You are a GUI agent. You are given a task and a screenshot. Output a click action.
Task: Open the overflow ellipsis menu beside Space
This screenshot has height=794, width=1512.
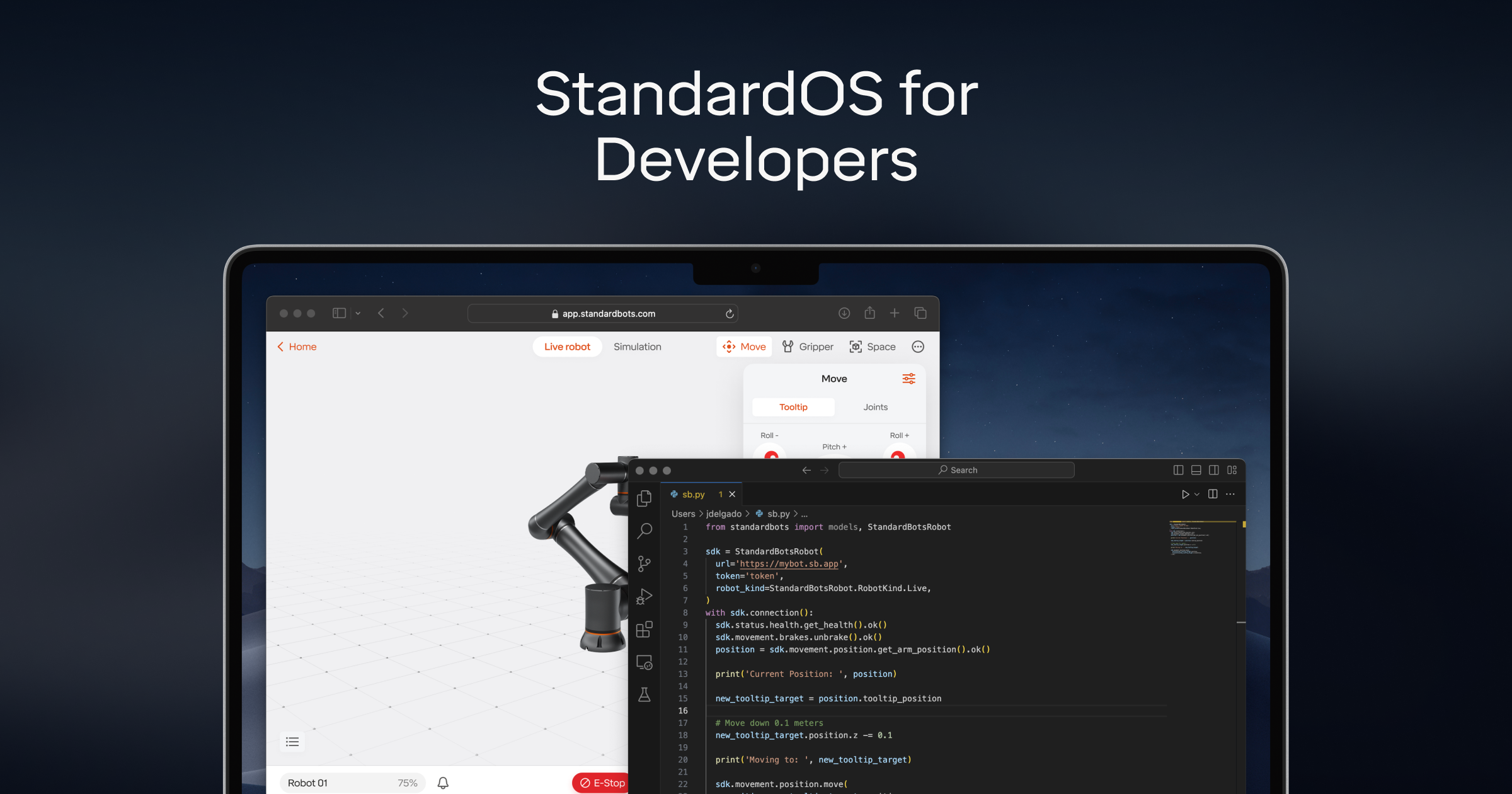pyautogui.click(x=918, y=347)
